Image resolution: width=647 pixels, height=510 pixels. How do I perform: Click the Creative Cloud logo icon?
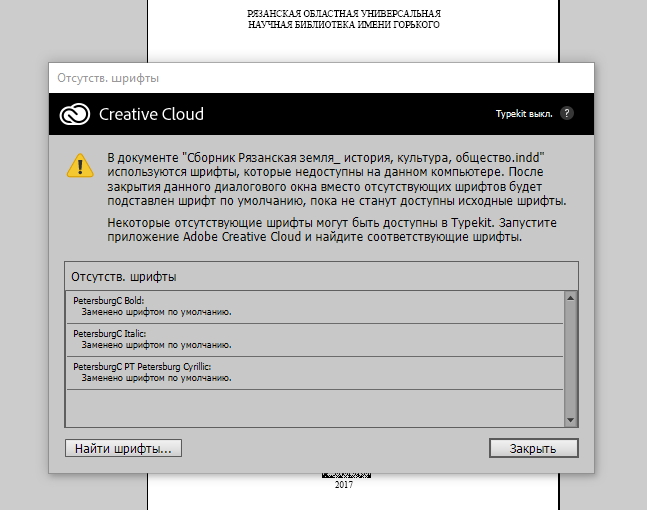[75, 114]
